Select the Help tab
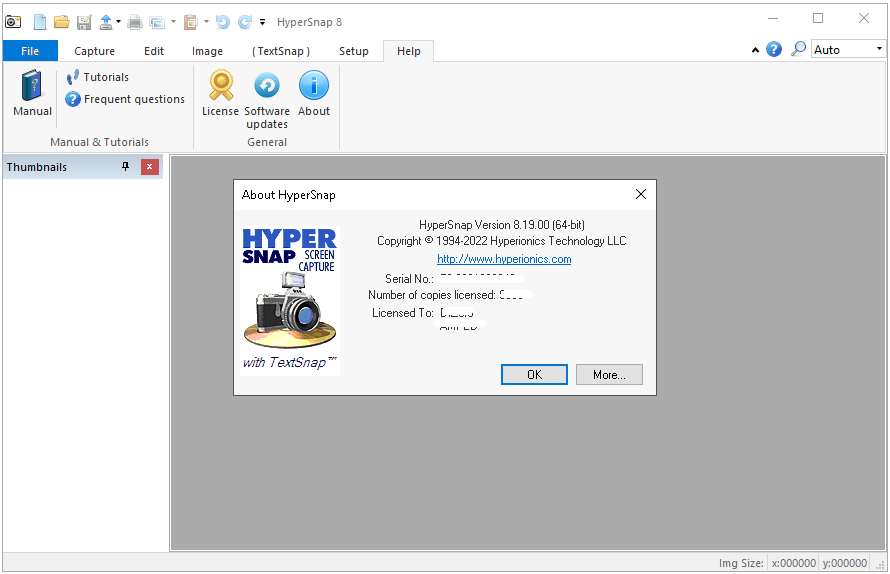The width and height of the screenshot is (890, 574). [409, 51]
